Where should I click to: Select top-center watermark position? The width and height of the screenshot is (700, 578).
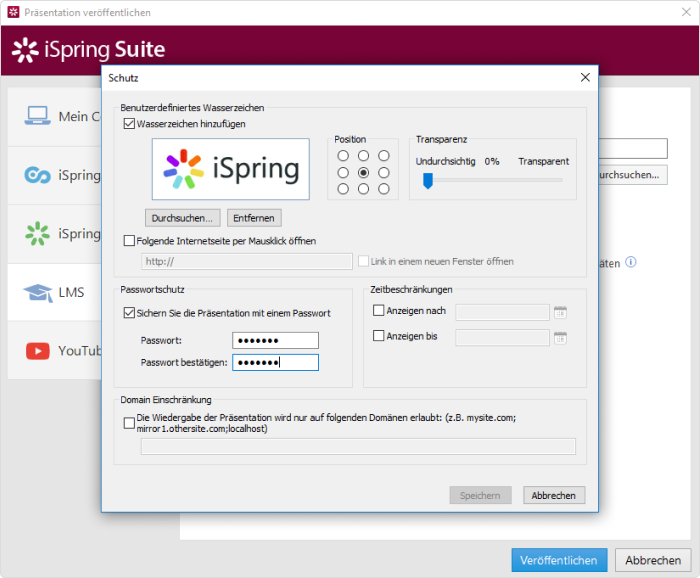[x=363, y=156]
